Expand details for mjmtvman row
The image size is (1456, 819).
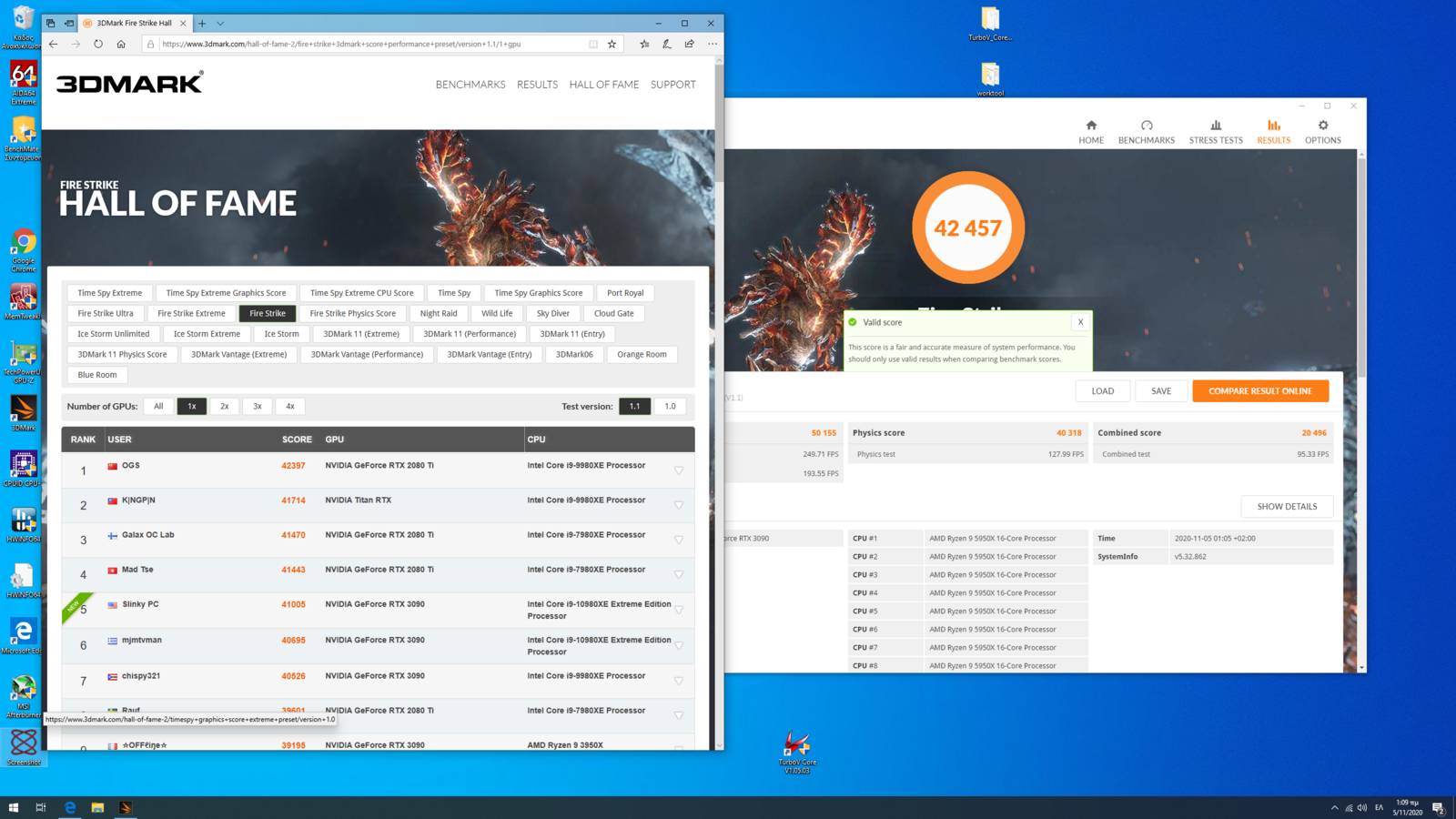tap(679, 645)
